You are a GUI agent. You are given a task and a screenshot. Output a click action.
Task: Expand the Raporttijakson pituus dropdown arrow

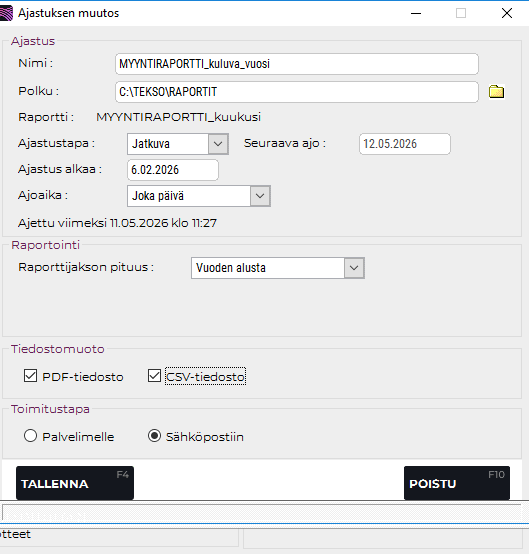(x=354, y=268)
